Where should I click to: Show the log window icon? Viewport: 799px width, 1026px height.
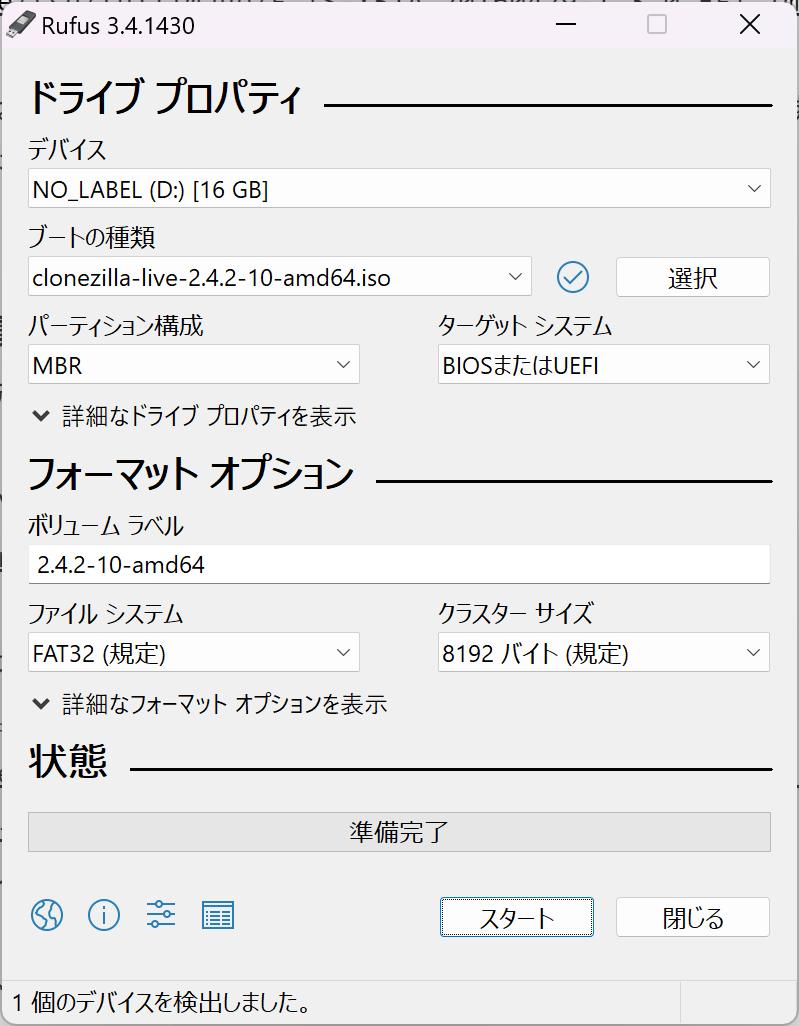coord(218,915)
